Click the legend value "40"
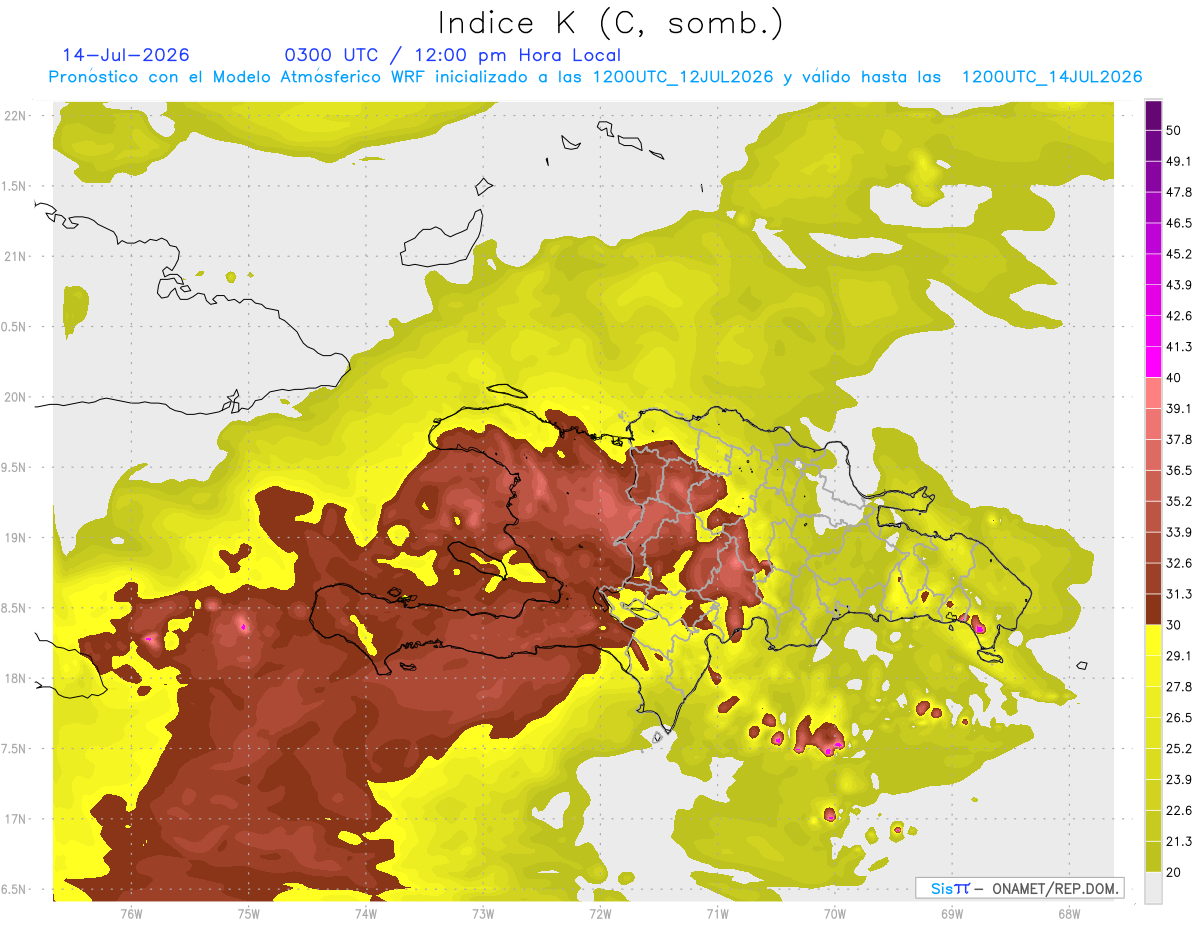Viewport: 1200px width, 927px height. tap(1174, 378)
